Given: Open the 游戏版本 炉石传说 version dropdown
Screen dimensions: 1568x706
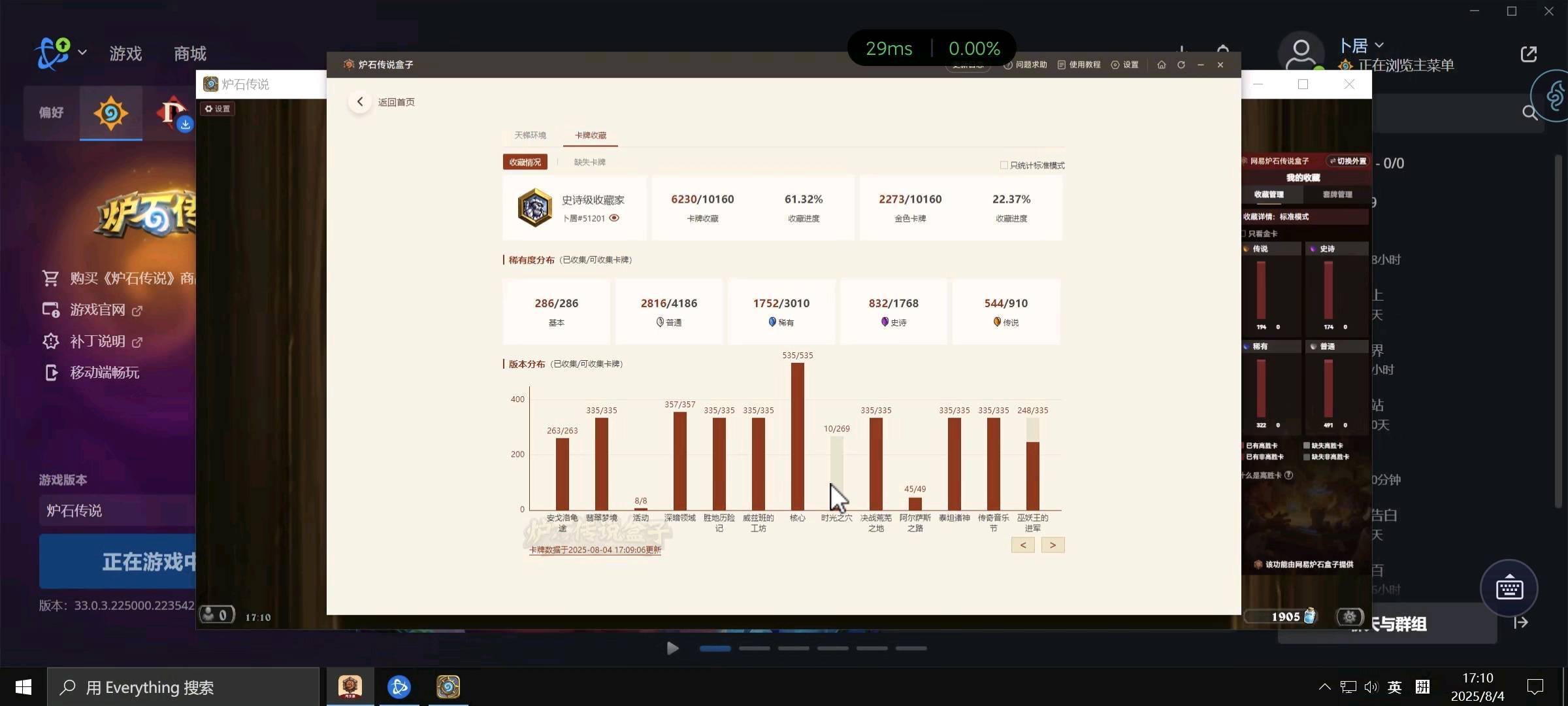Looking at the screenshot, I should [118, 511].
